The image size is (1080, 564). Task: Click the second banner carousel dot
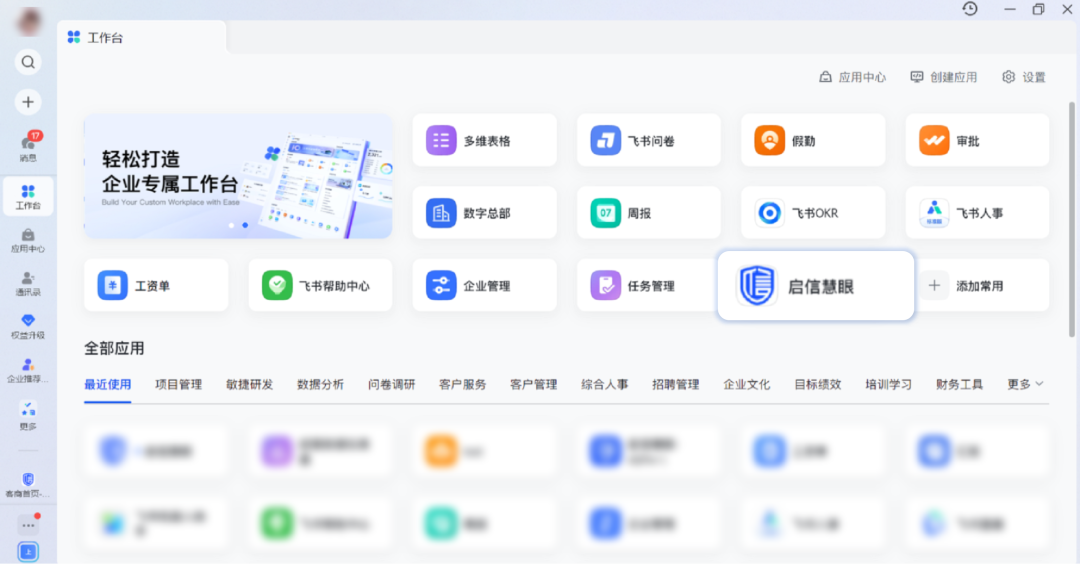click(x=245, y=225)
